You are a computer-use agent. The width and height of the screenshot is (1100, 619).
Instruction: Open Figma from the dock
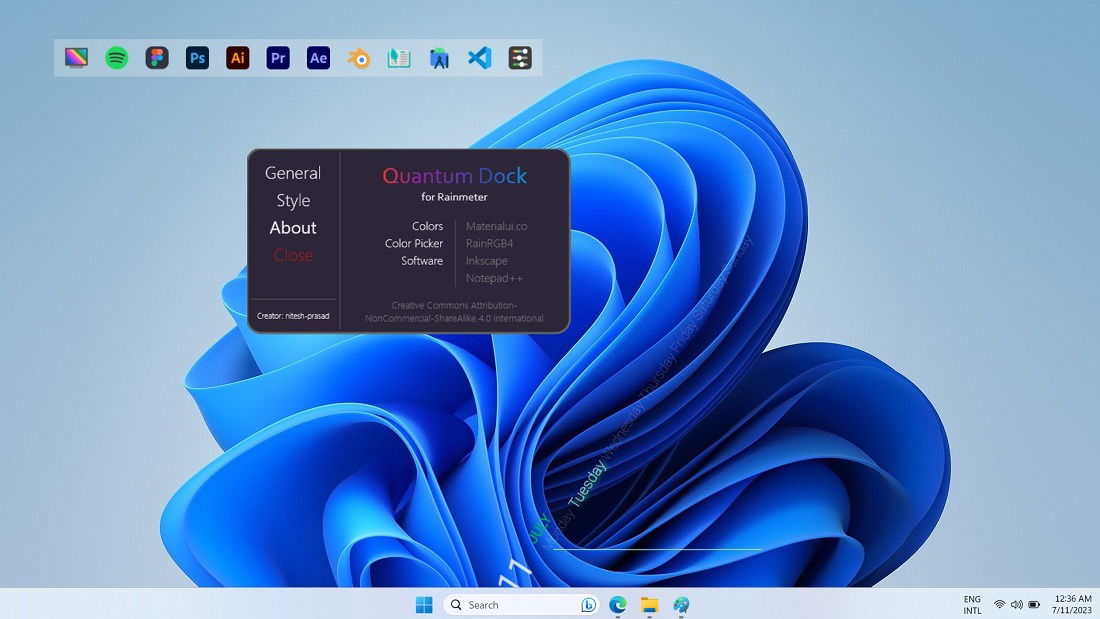(157, 57)
